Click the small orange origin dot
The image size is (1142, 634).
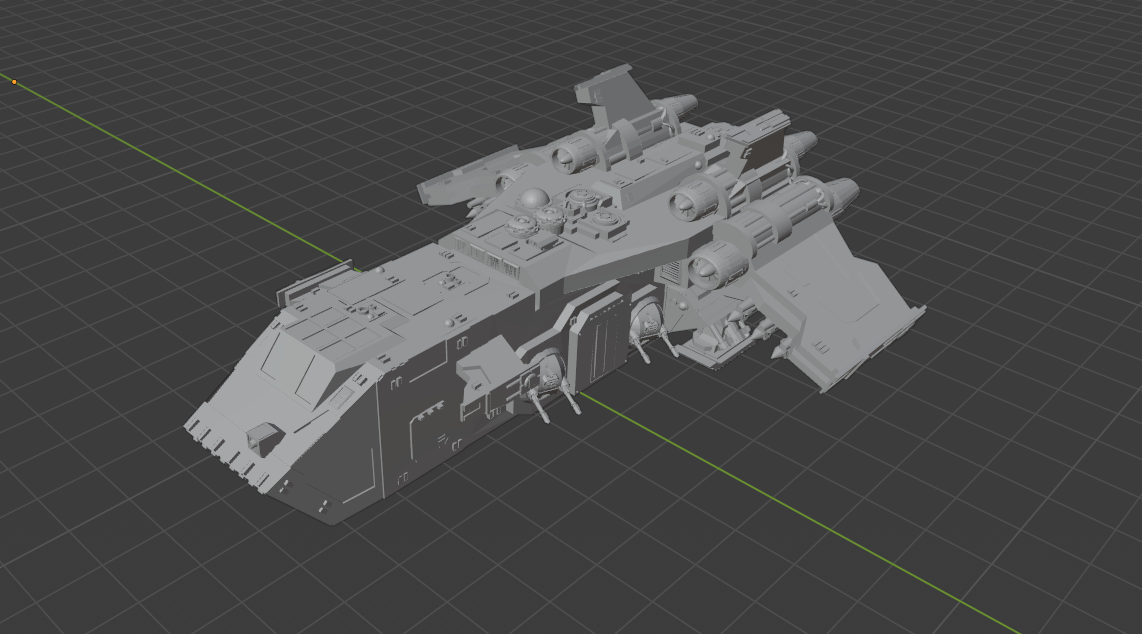click(14, 82)
